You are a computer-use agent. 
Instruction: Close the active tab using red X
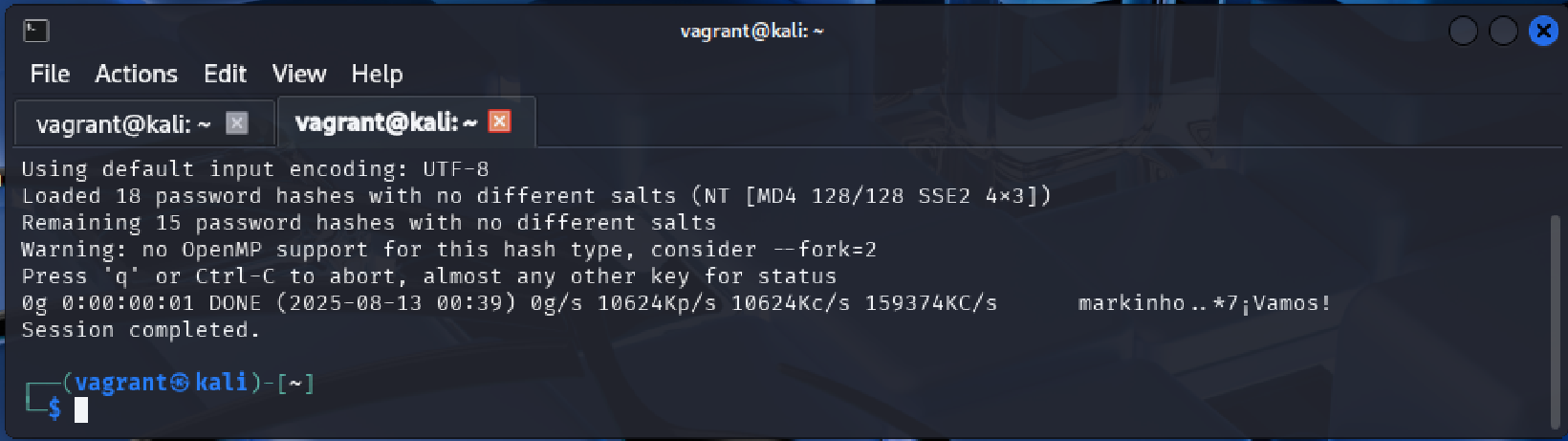pos(499,121)
